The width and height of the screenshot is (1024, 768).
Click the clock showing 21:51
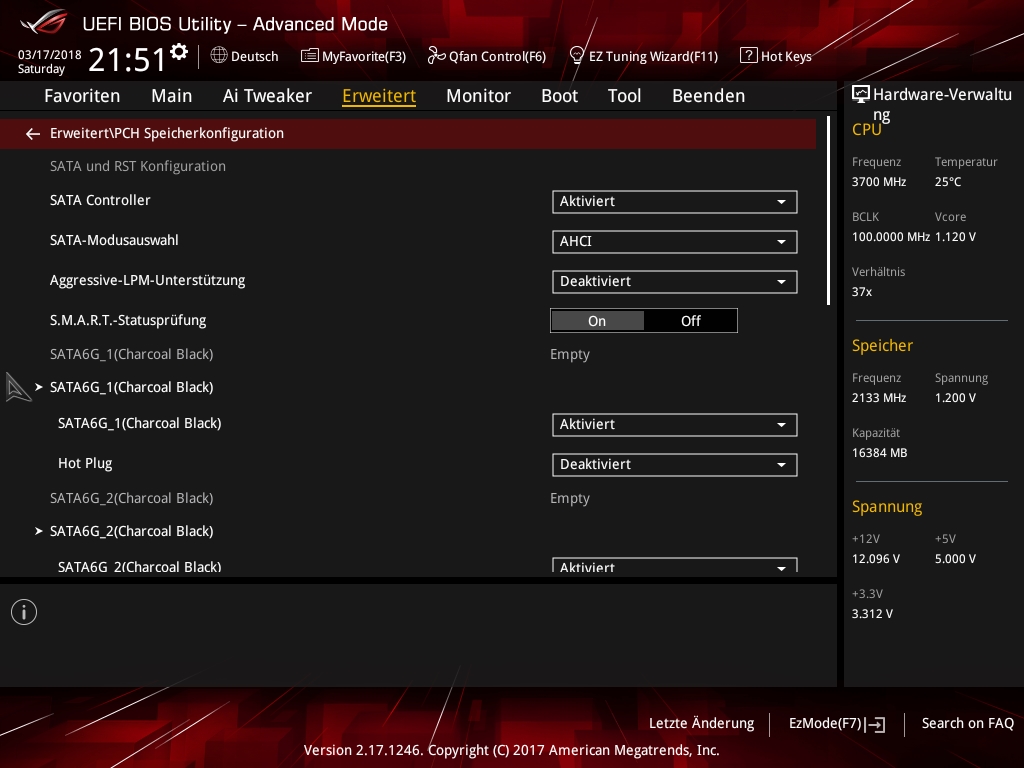[127, 60]
